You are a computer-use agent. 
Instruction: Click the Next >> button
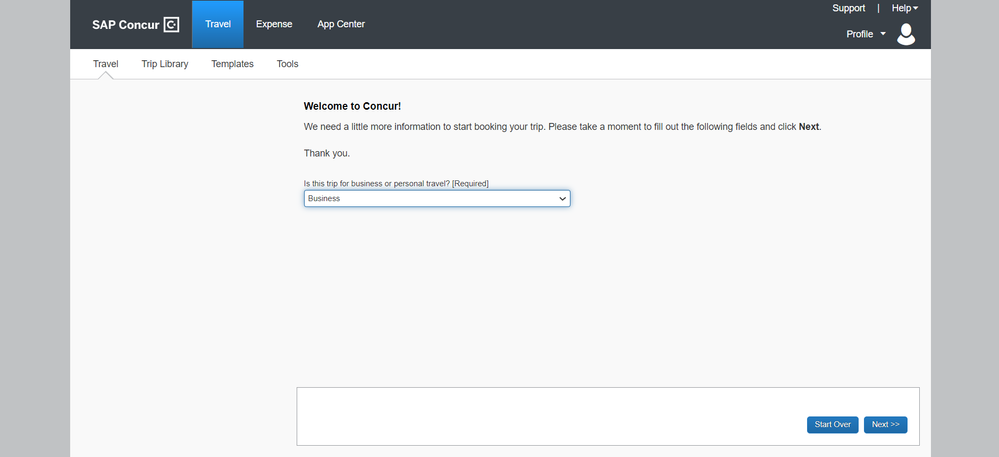tap(886, 424)
